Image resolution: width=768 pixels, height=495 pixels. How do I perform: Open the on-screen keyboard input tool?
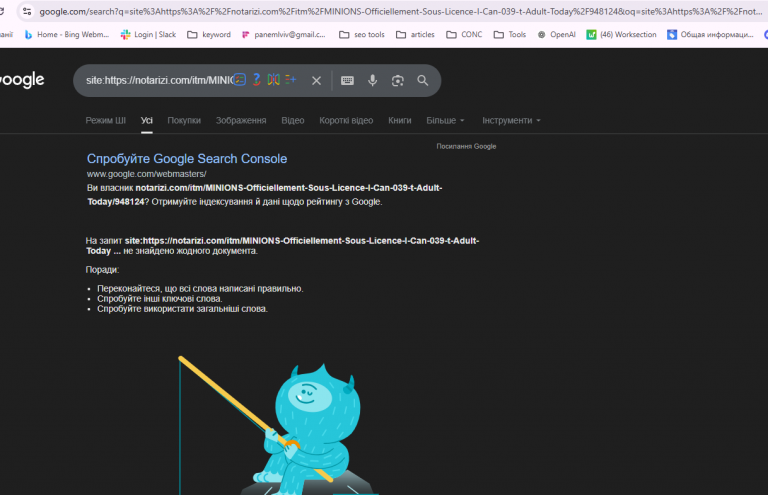pyautogui.click(x=347, y=80)
